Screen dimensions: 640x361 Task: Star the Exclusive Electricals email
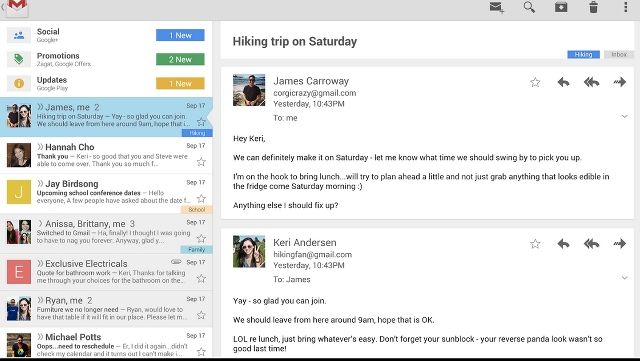[x=201, y=279]
